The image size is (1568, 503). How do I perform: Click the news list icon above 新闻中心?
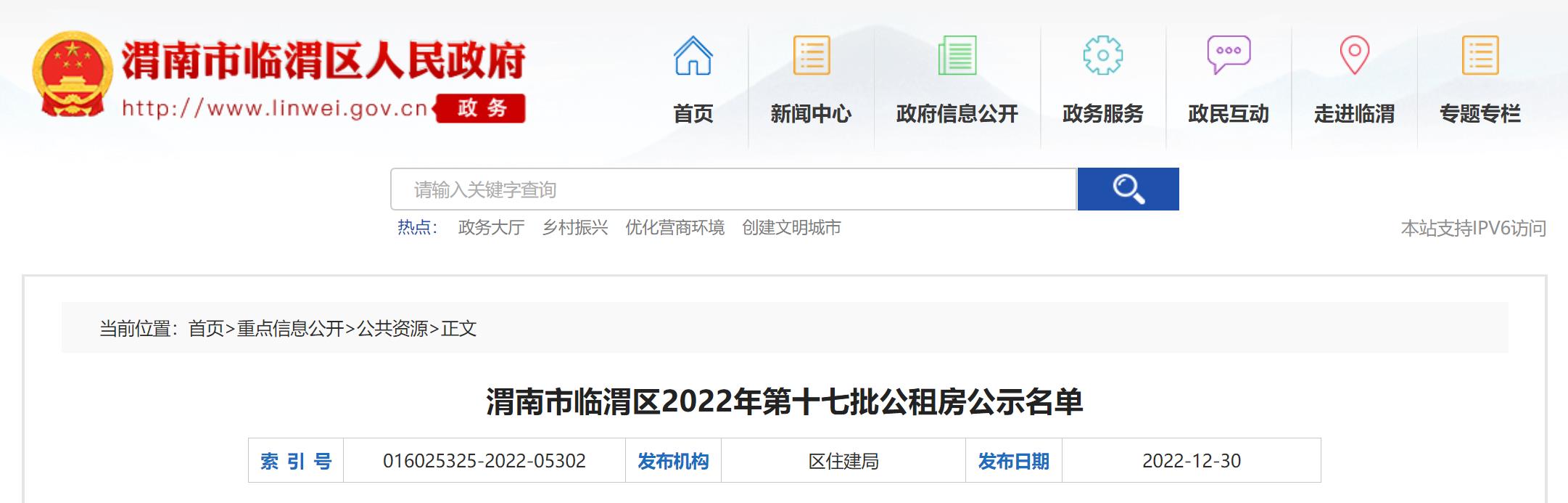[811, 55]
